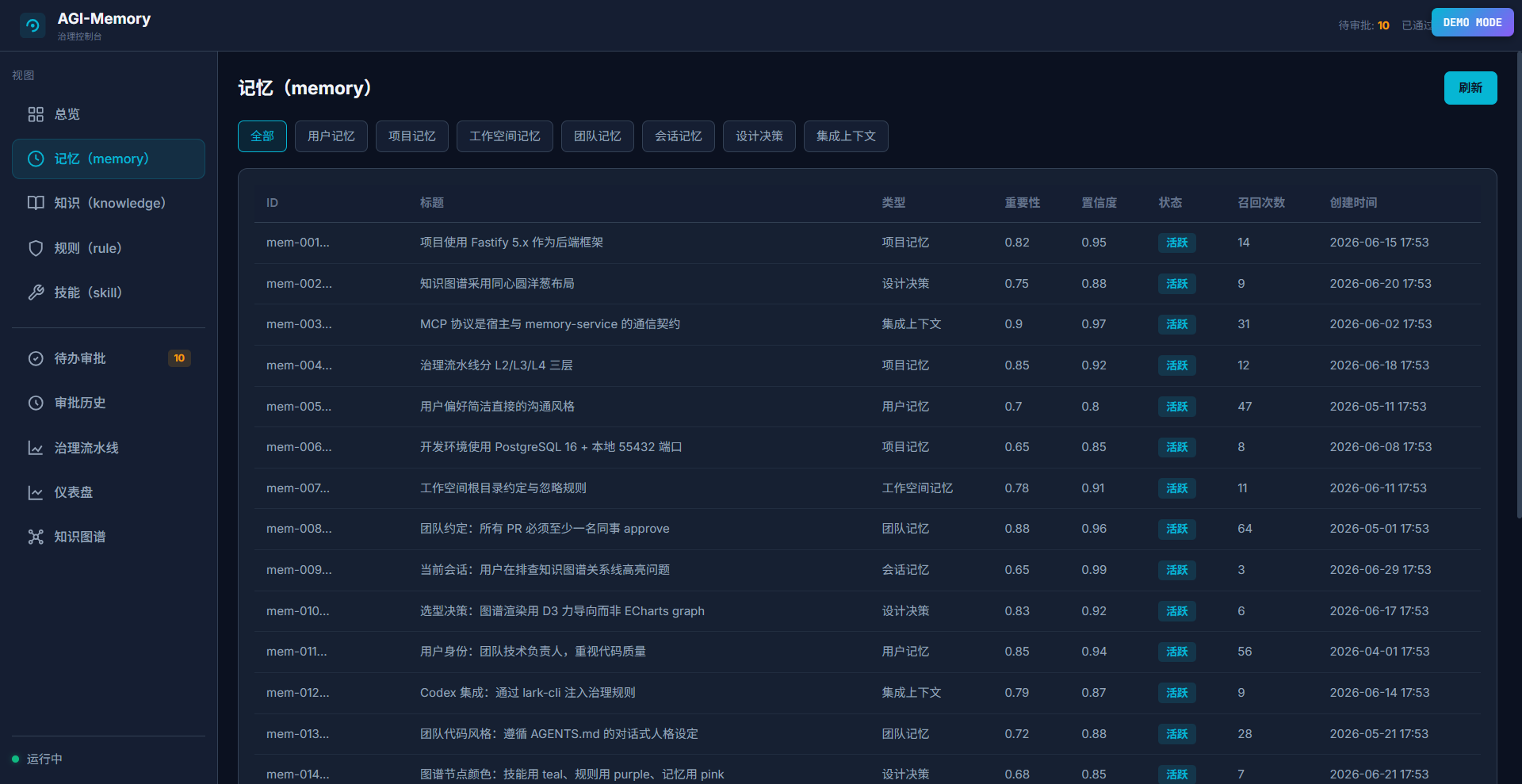Click the 待审批: 10 header counter

click(1363, 25)
